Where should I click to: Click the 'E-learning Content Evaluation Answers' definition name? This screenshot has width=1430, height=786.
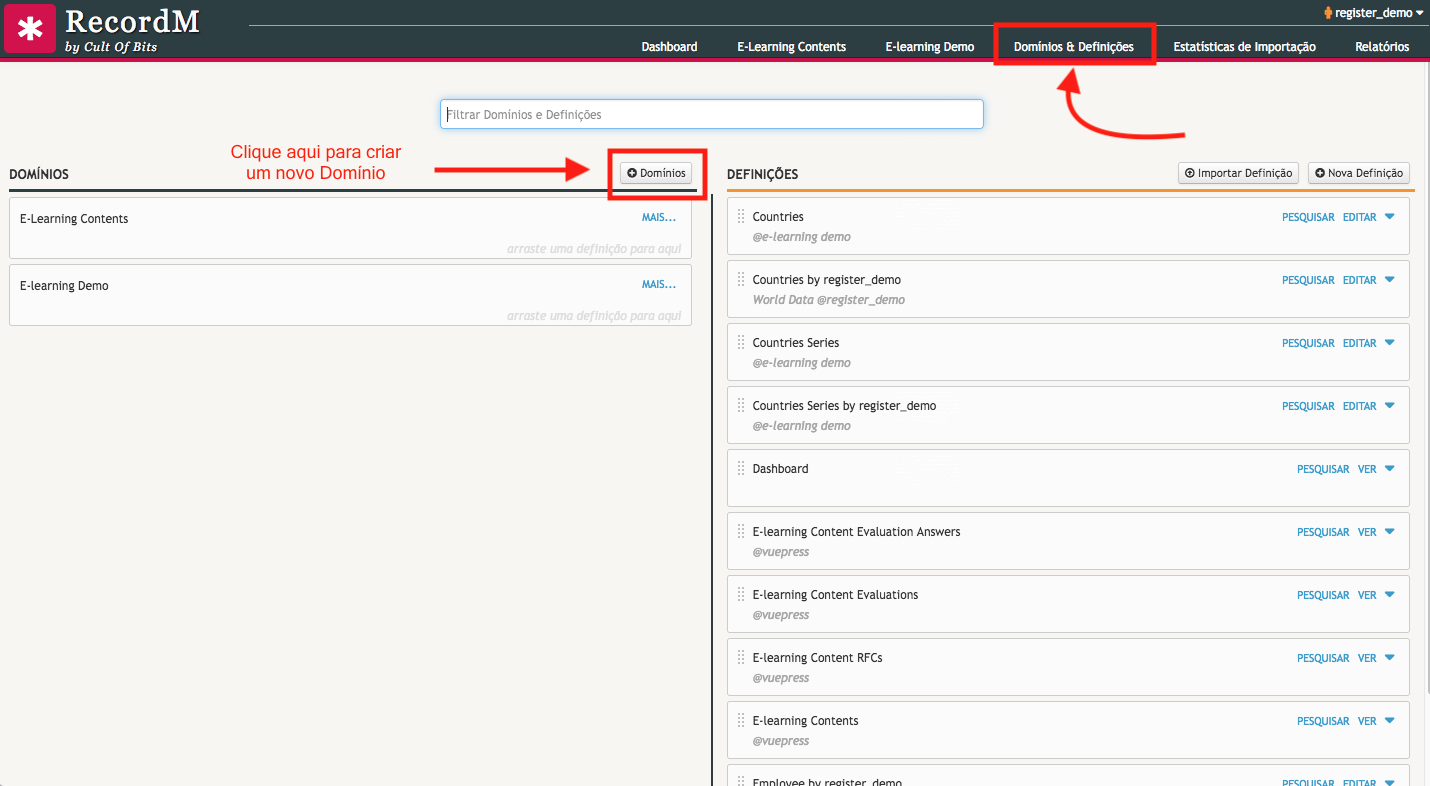point(857,532)
